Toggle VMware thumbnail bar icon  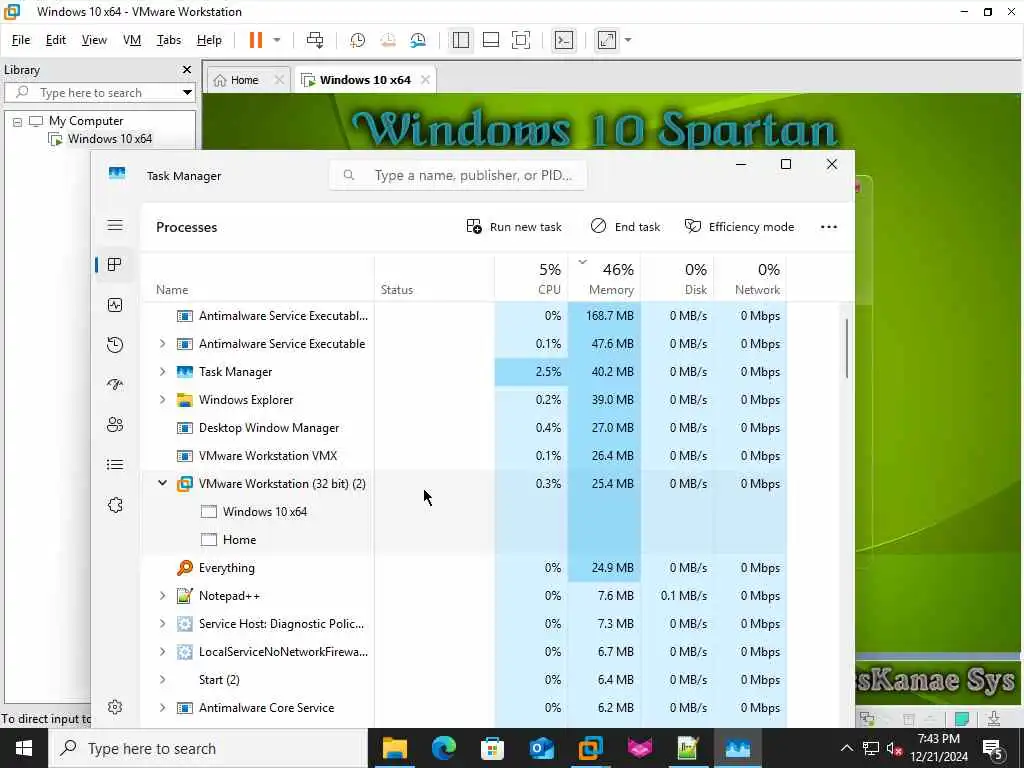490,40
